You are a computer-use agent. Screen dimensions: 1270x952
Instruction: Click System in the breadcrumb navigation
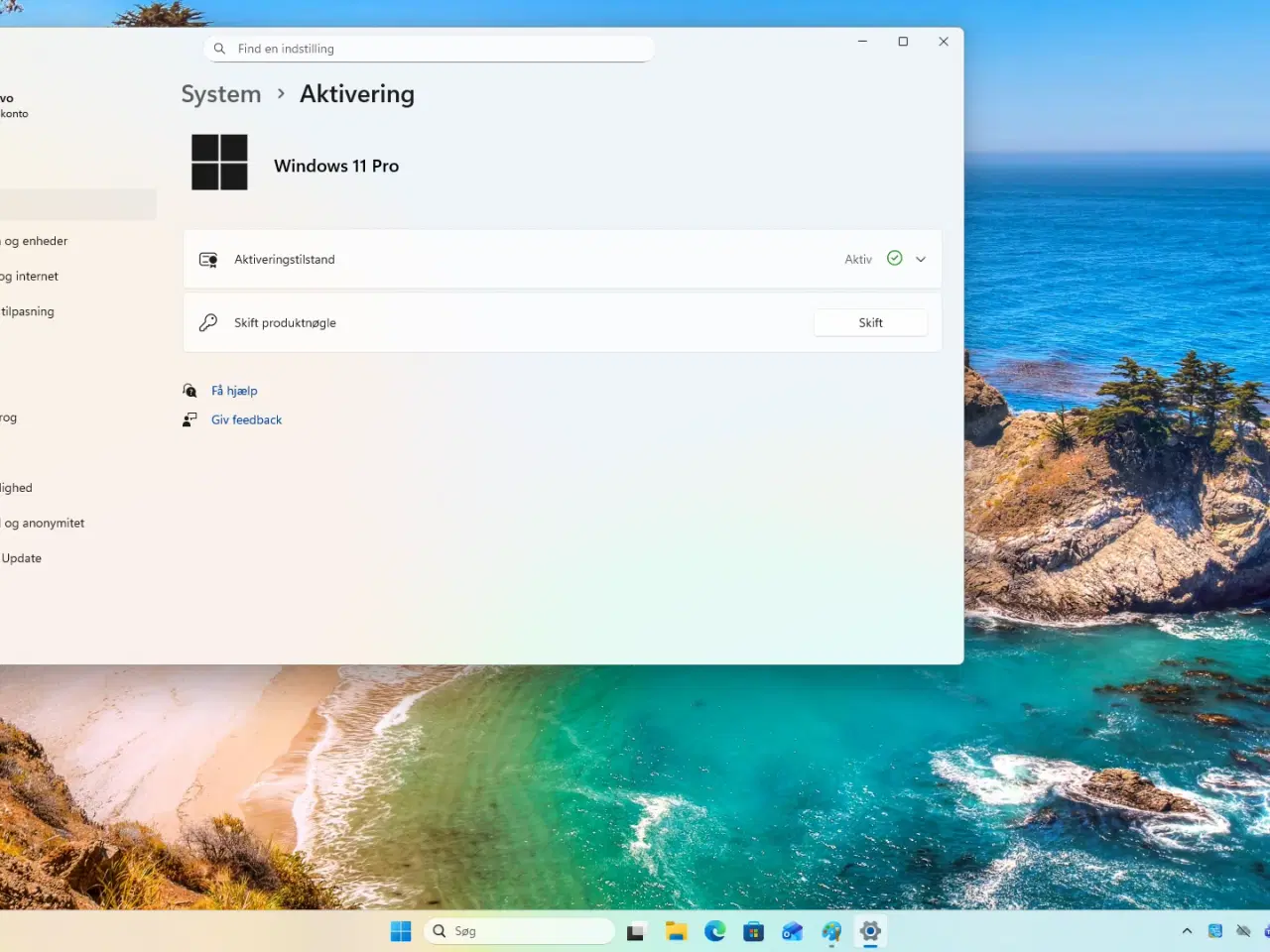tap(221, 93)
